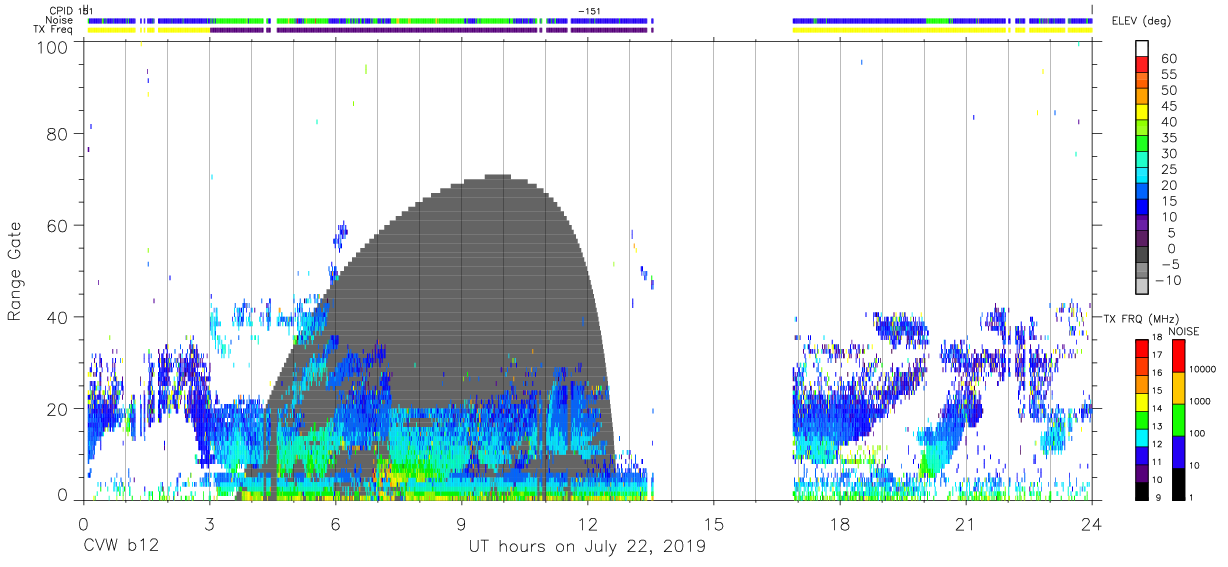Click the green segment of the NOISE bar

click(1179, 420)
